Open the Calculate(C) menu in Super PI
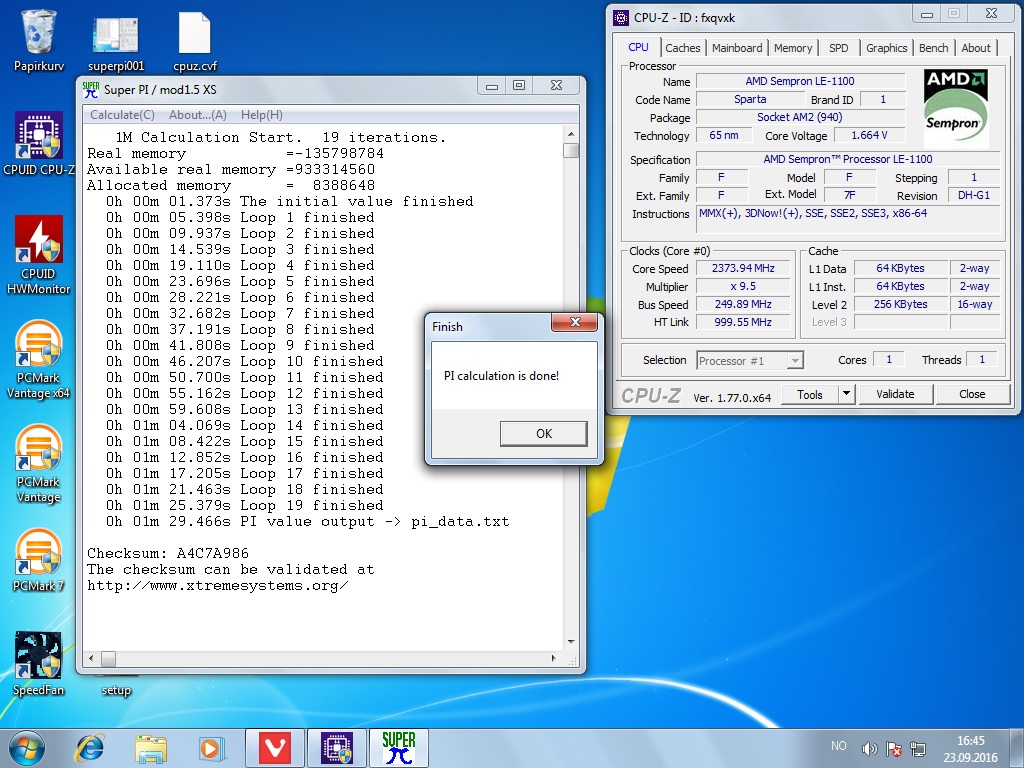 [122, 115]
